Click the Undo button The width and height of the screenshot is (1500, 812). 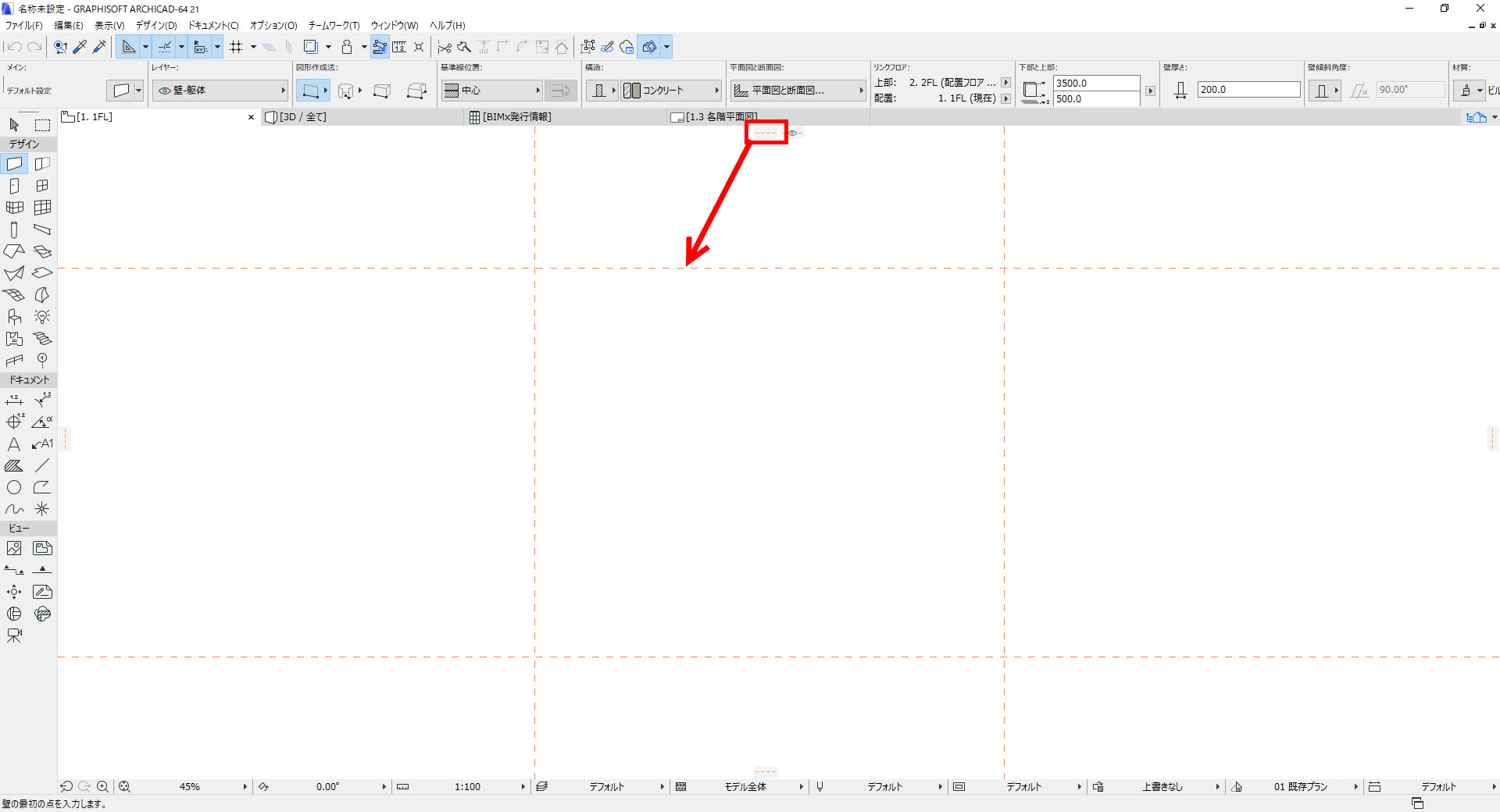click(14, 47)
